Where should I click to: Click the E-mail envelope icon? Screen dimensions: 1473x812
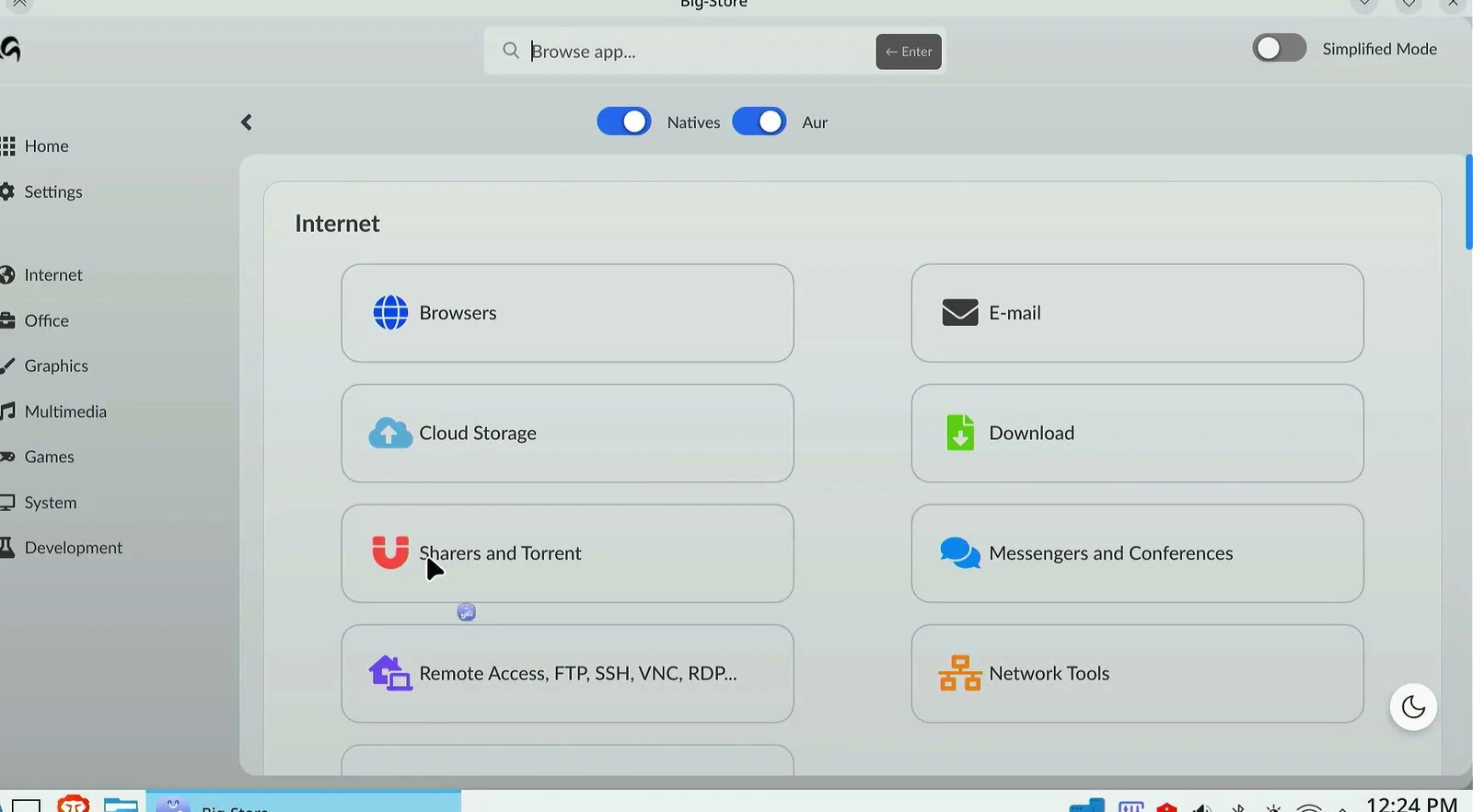coord(960,313)
